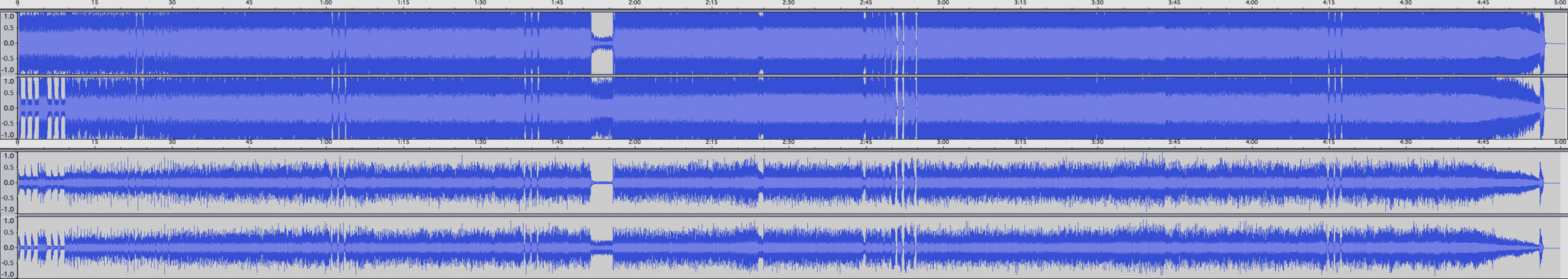
Task: Click the 2:00 mark on top timeline ruler
Action: (635, 3)
